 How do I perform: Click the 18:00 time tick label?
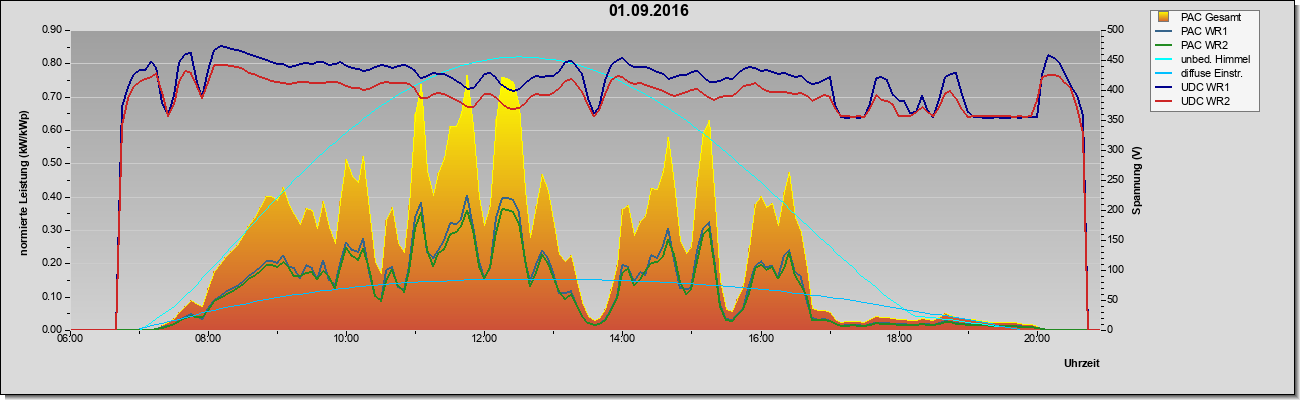pos(898,340)
